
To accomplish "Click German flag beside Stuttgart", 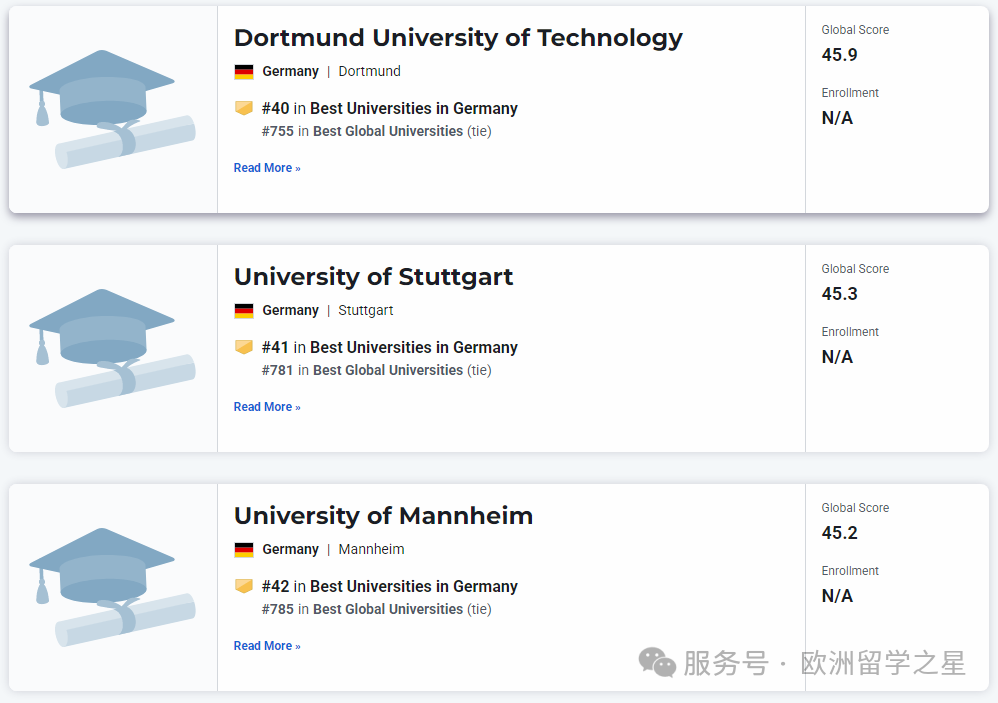I will click(244, 311).
